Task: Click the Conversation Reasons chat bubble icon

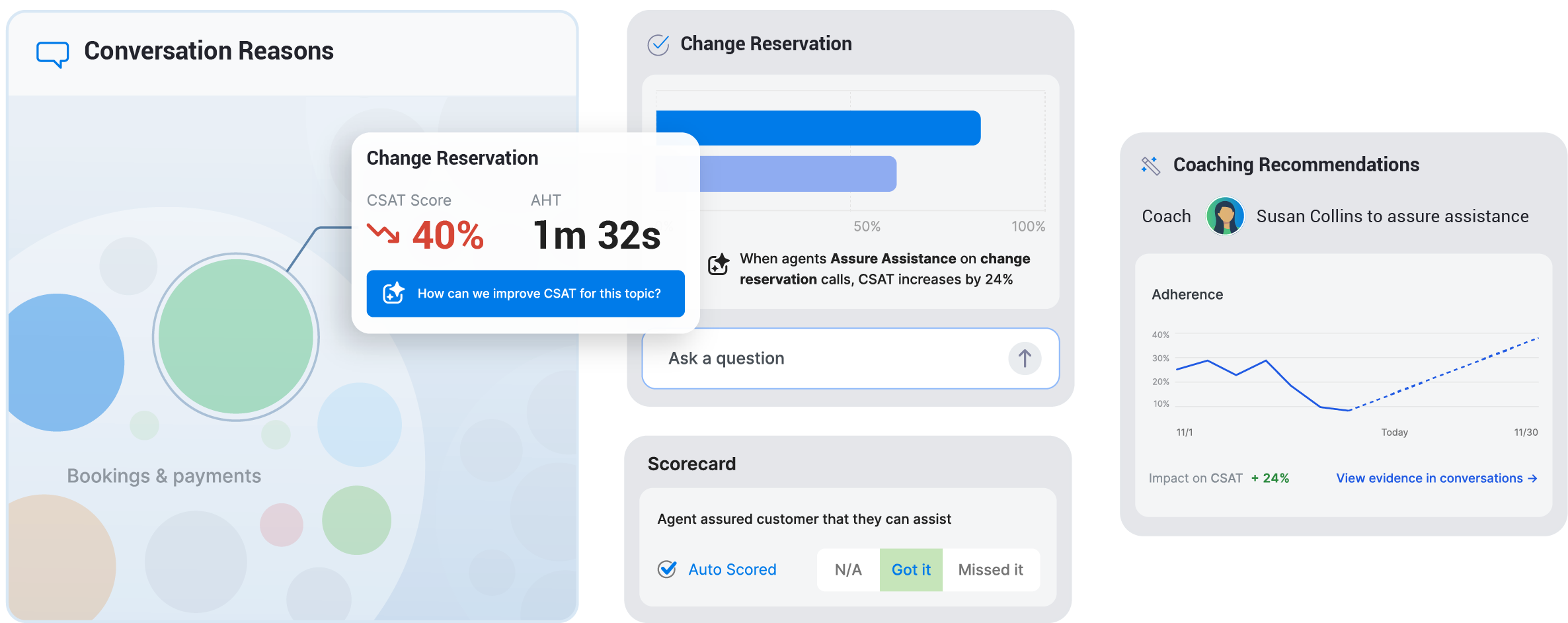Action: click(52, 54)
